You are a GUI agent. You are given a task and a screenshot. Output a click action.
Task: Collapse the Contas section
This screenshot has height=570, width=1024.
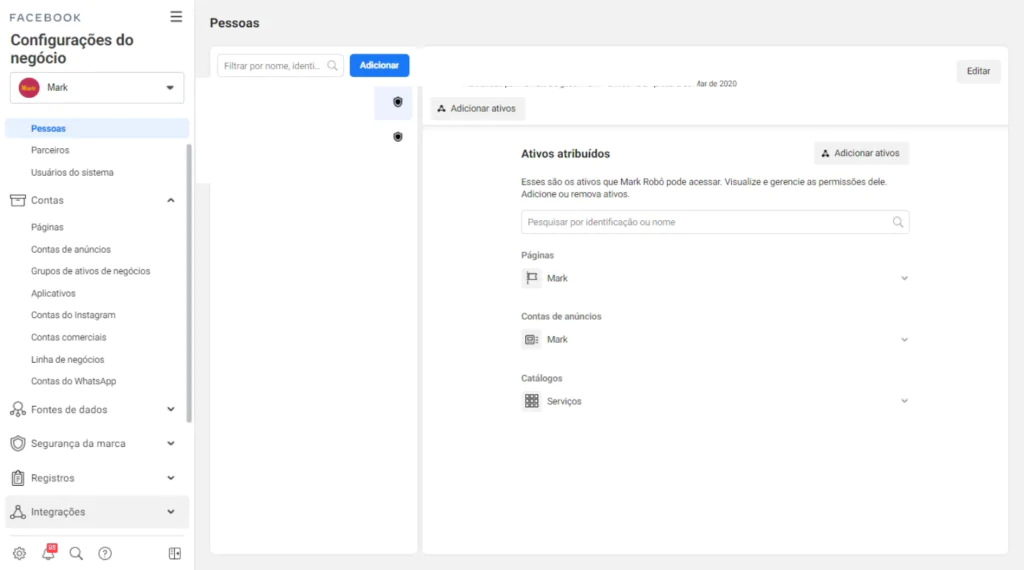[170, 200]
